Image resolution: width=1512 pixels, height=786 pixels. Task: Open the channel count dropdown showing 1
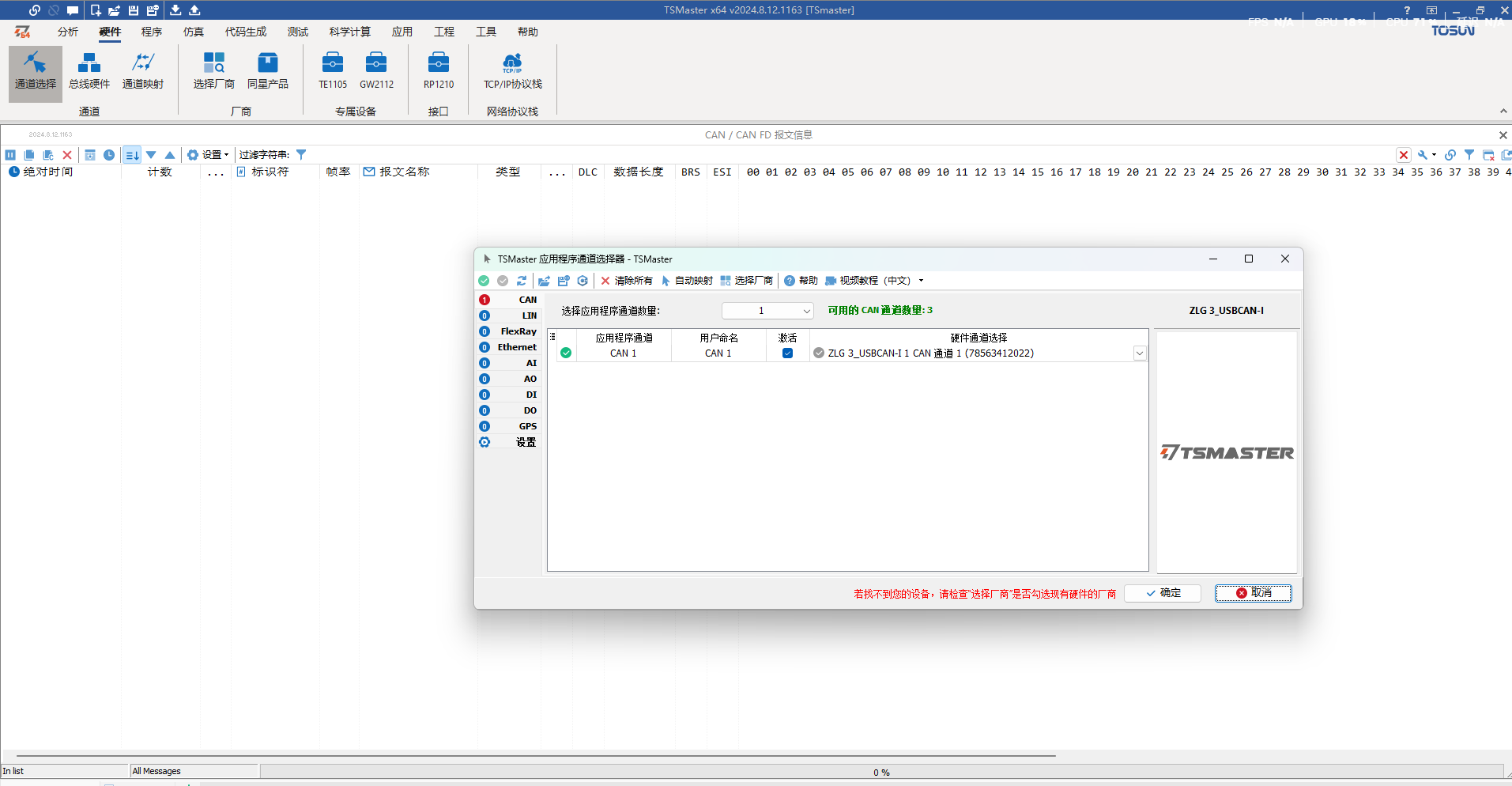click(x=767, y=311)
